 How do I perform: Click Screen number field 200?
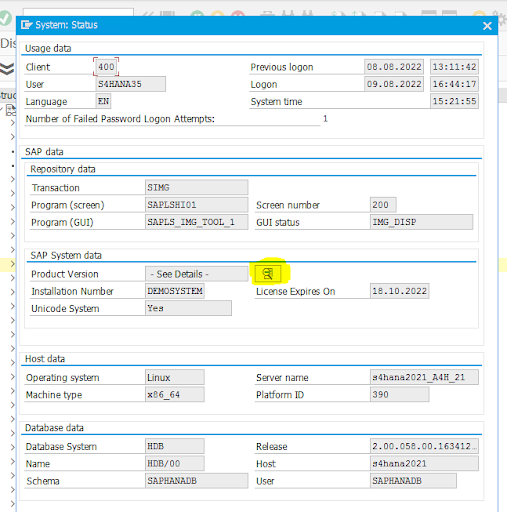tap(383, 205)
